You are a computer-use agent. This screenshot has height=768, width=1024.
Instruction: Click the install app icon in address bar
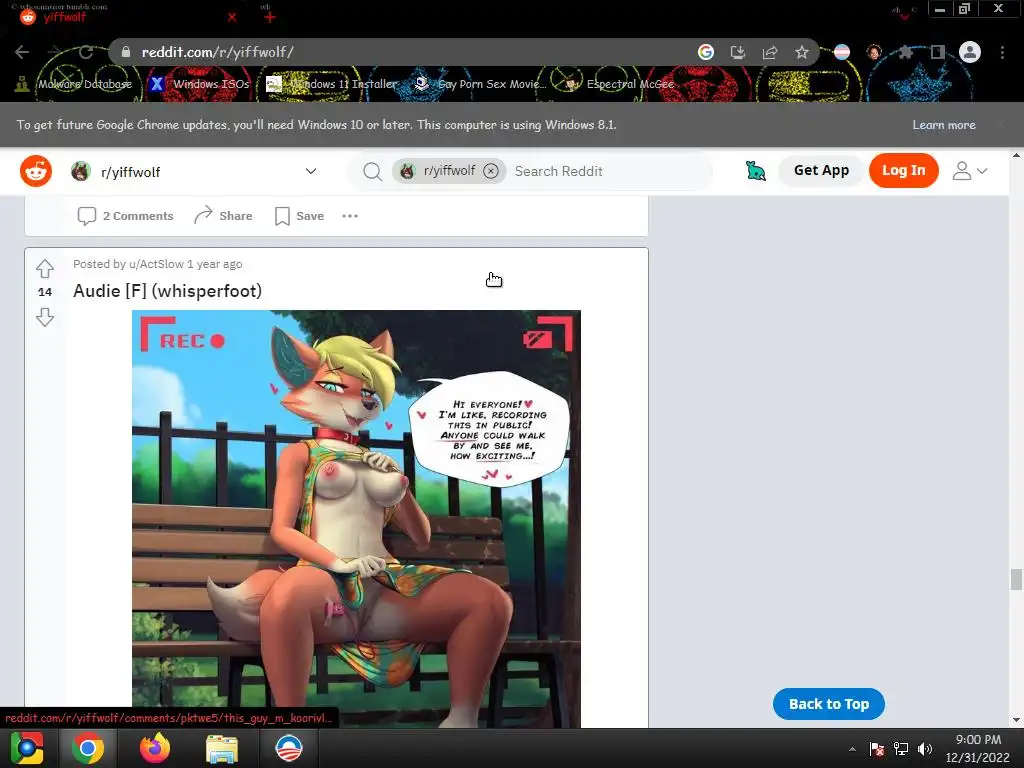[x=737, y=52]
